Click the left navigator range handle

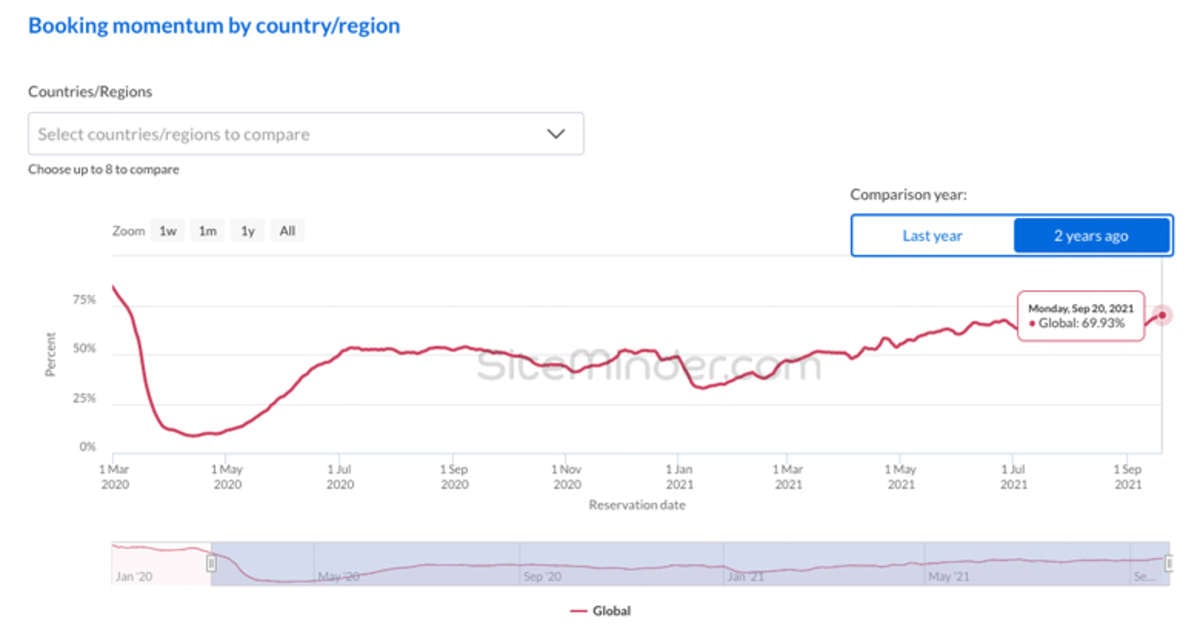tap(211, 564)
